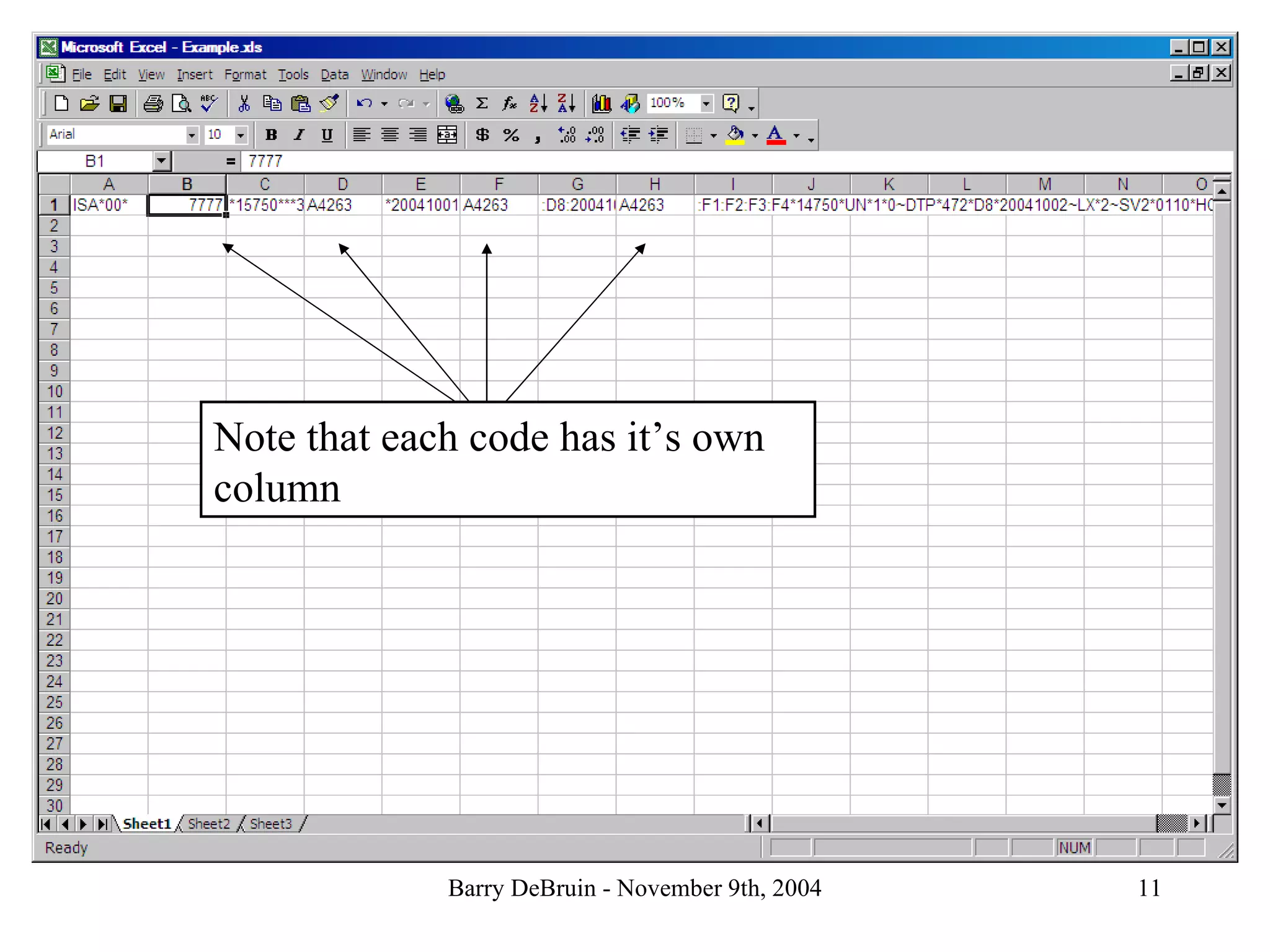Click the Decrease Indent icon
Viewport: 1270px width, 952px height.
click(631, 135)
